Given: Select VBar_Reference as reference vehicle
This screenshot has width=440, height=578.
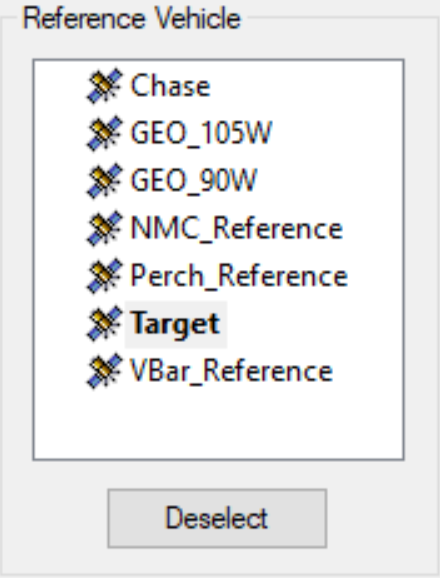Looking at the screenshot, I should [231, 371].
